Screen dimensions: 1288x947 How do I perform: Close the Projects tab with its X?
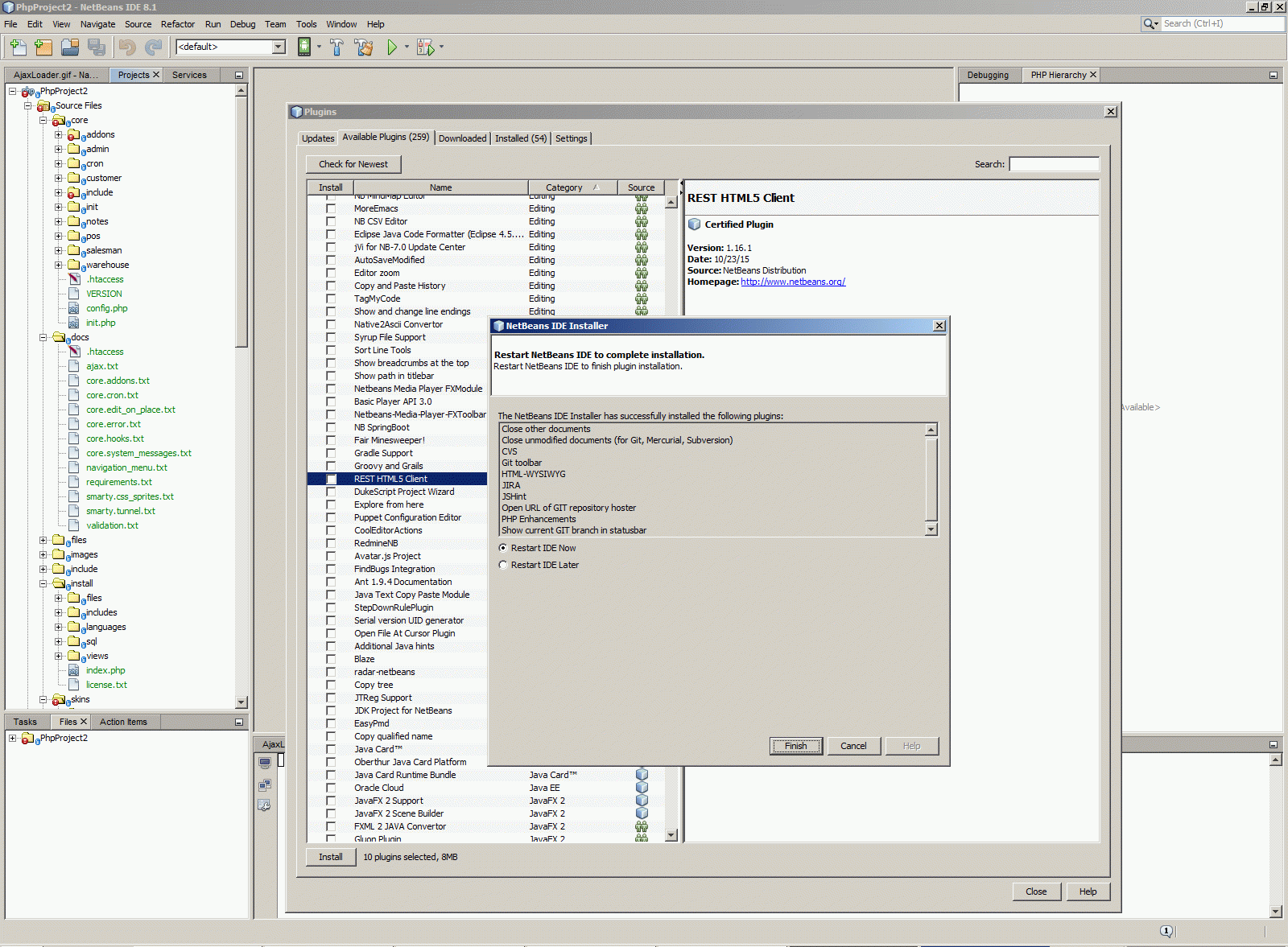pyautogui.click(x=156, y=75)
